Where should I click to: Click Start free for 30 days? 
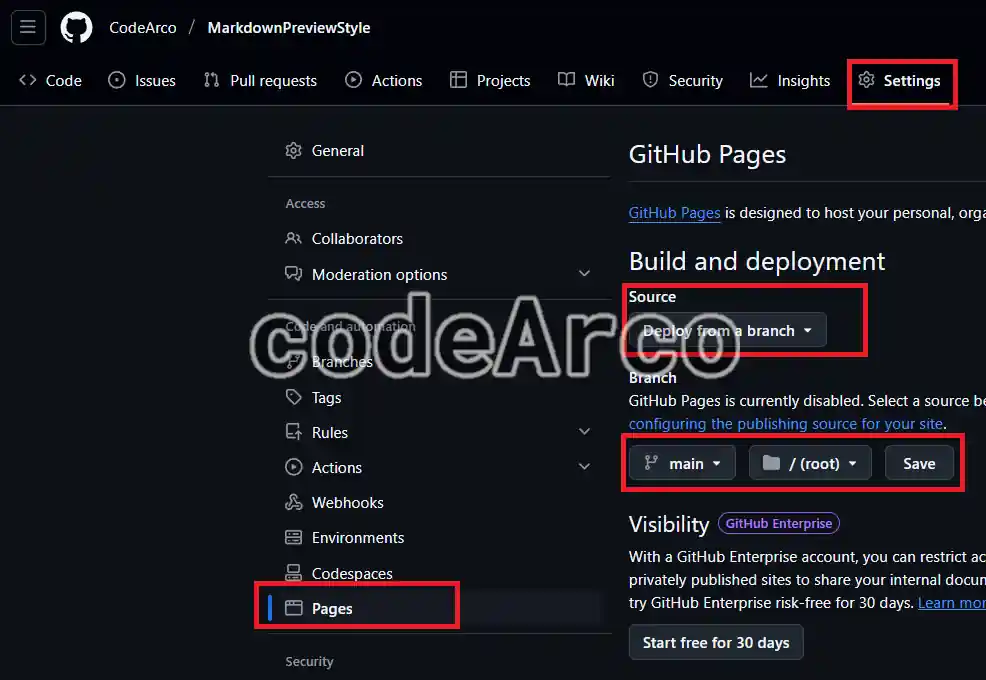[x=716, y=642]
